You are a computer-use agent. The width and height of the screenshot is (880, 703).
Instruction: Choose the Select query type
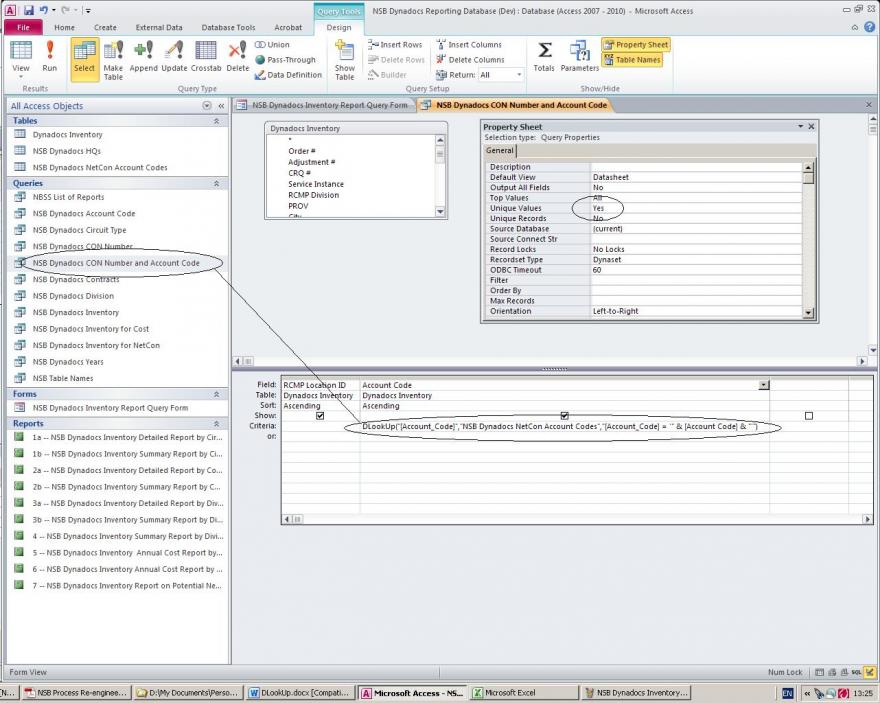(84, 58)
